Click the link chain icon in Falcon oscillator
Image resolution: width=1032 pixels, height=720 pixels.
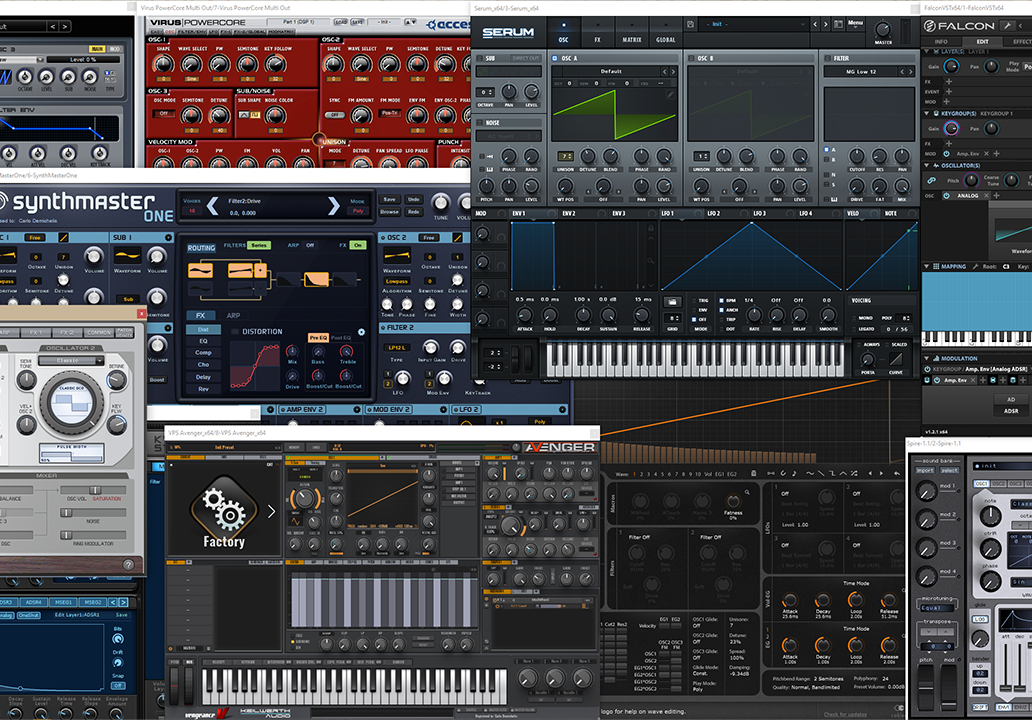pyautogui.click(x=932, y=180)
